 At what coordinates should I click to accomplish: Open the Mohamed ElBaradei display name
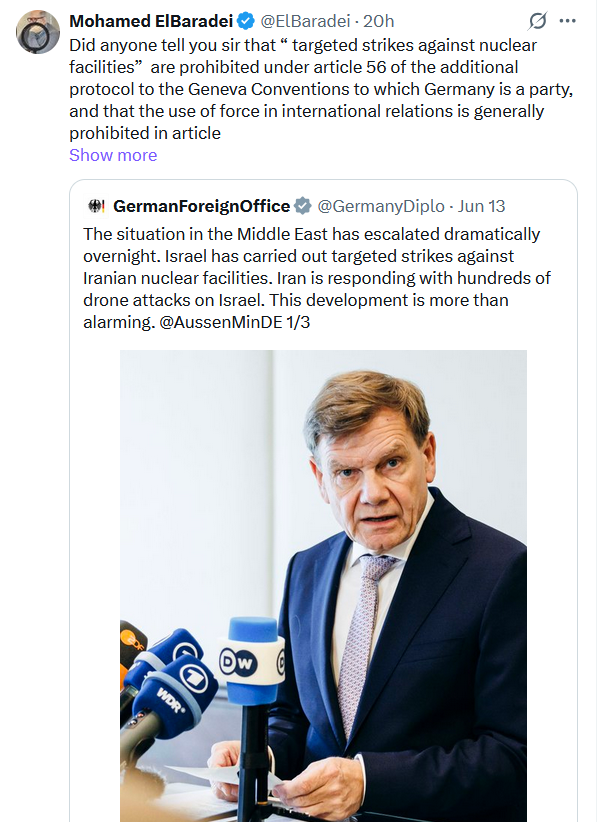coord(151,21)
